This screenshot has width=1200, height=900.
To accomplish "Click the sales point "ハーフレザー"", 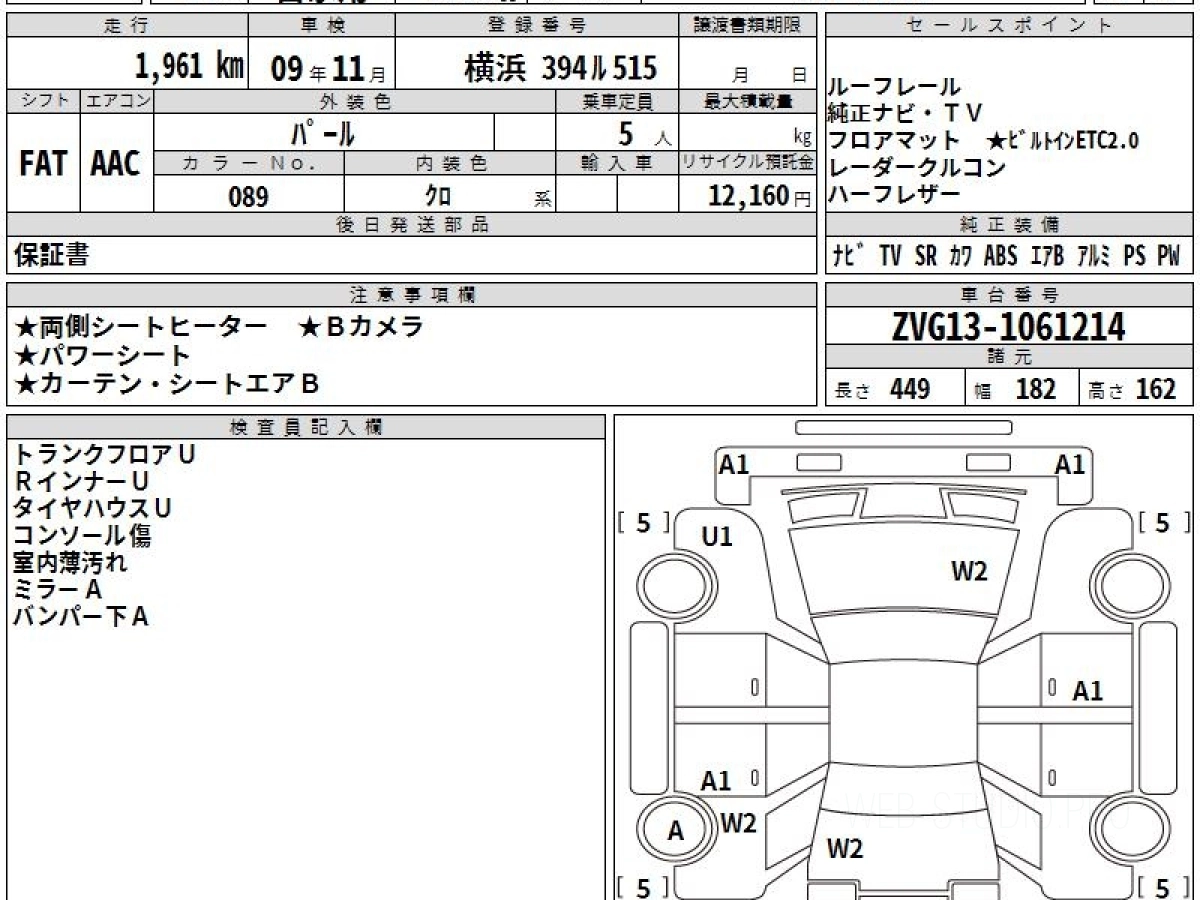I will (x=894, y=194).
